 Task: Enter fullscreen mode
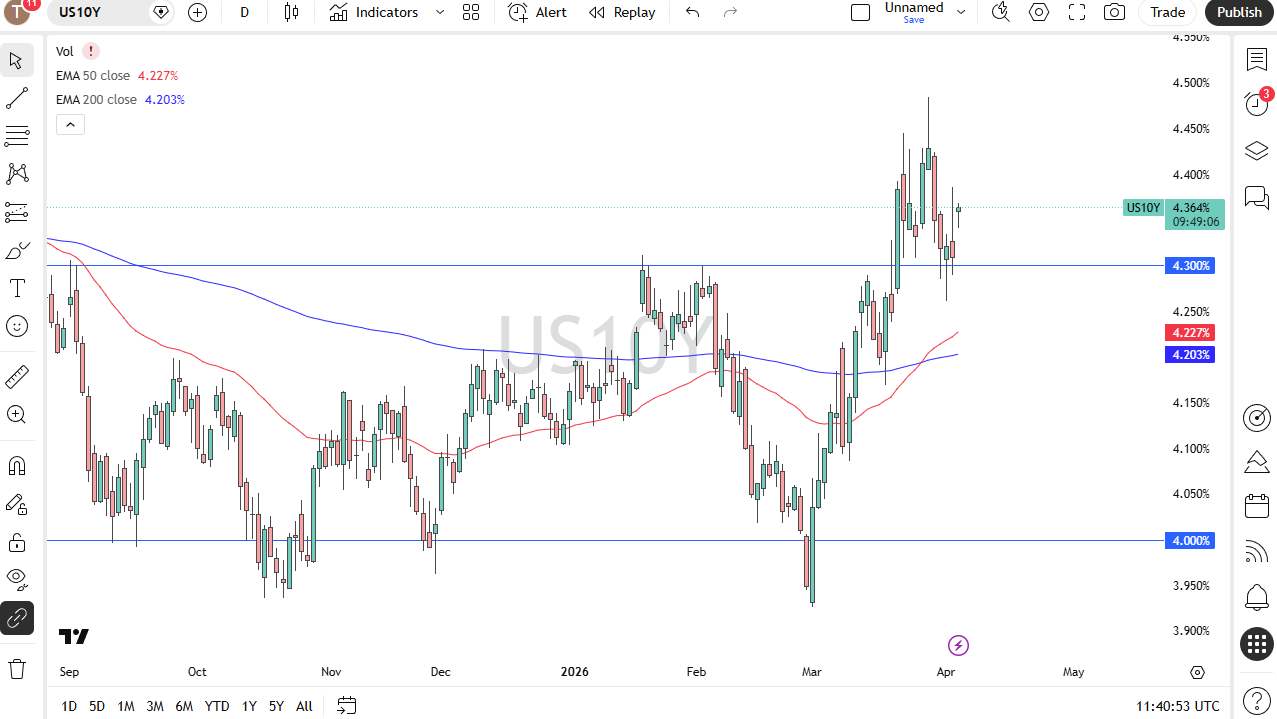coord(1077,12)
